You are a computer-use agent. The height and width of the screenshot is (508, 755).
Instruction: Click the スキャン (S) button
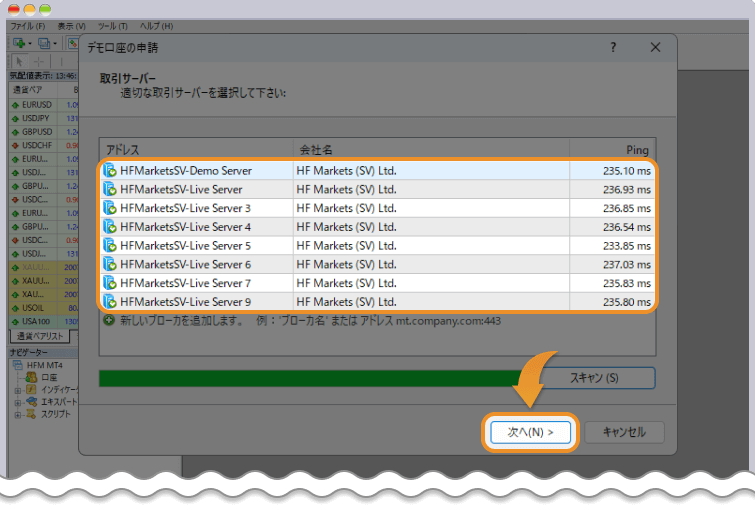pos(595,378)
